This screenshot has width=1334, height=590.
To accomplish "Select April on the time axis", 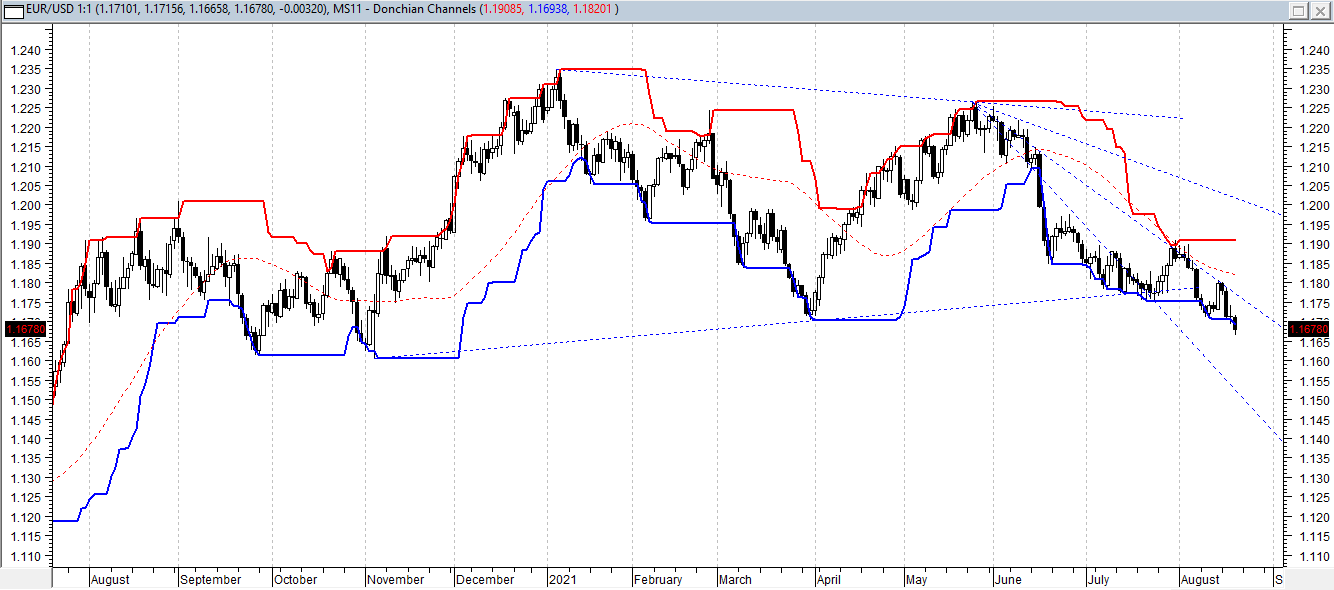I will point(828,580).
